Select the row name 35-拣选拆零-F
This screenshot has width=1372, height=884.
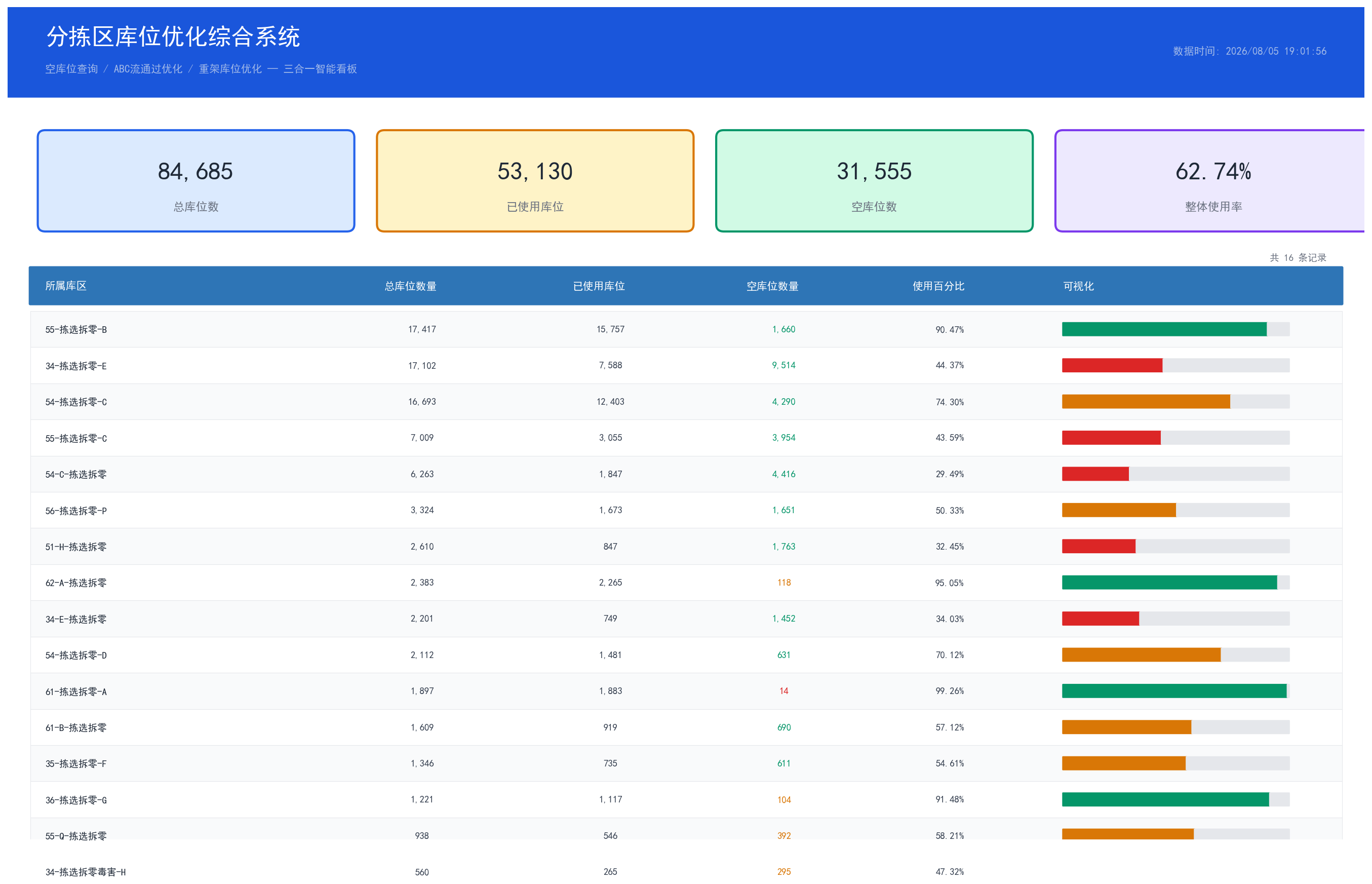(x=76, y=764)
